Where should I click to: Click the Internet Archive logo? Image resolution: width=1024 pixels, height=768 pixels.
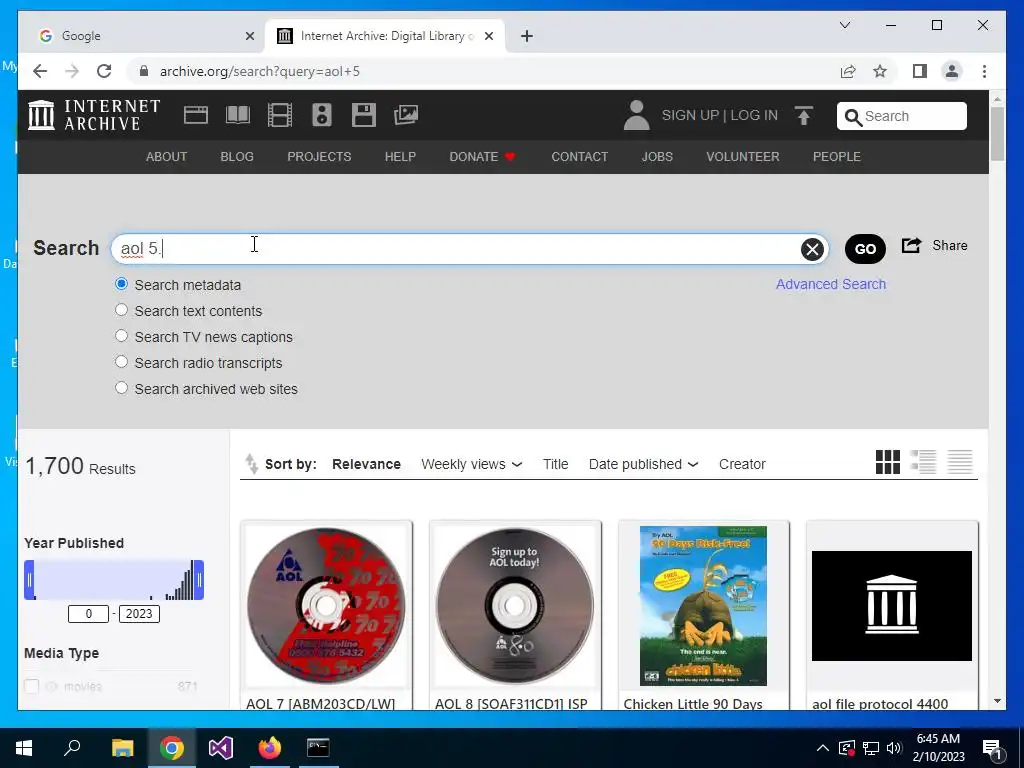pyautogui.click(x=94, y=115)
